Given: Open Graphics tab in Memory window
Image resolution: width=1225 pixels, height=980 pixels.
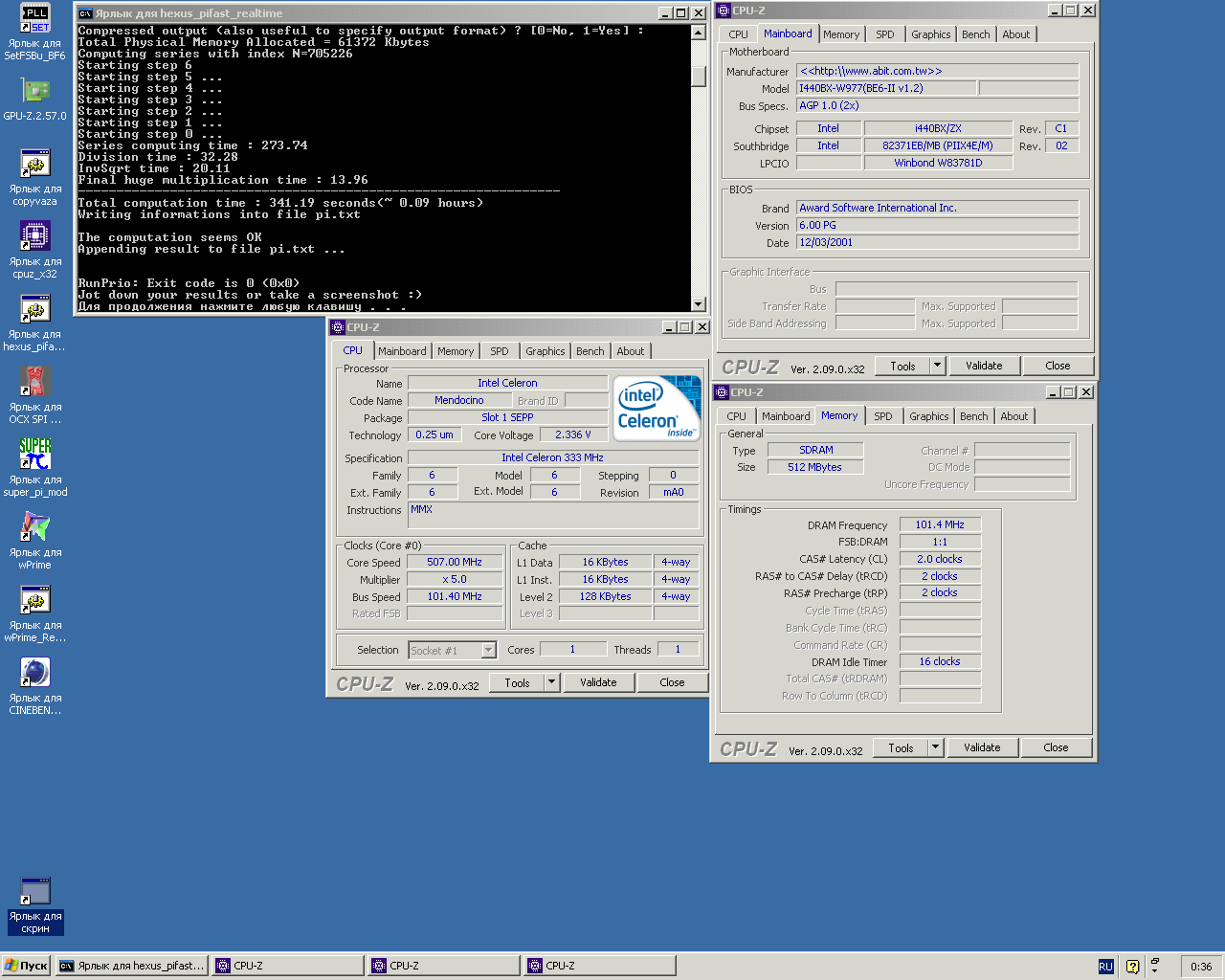Looking at the screenshot, I should (x=929, y=416).
